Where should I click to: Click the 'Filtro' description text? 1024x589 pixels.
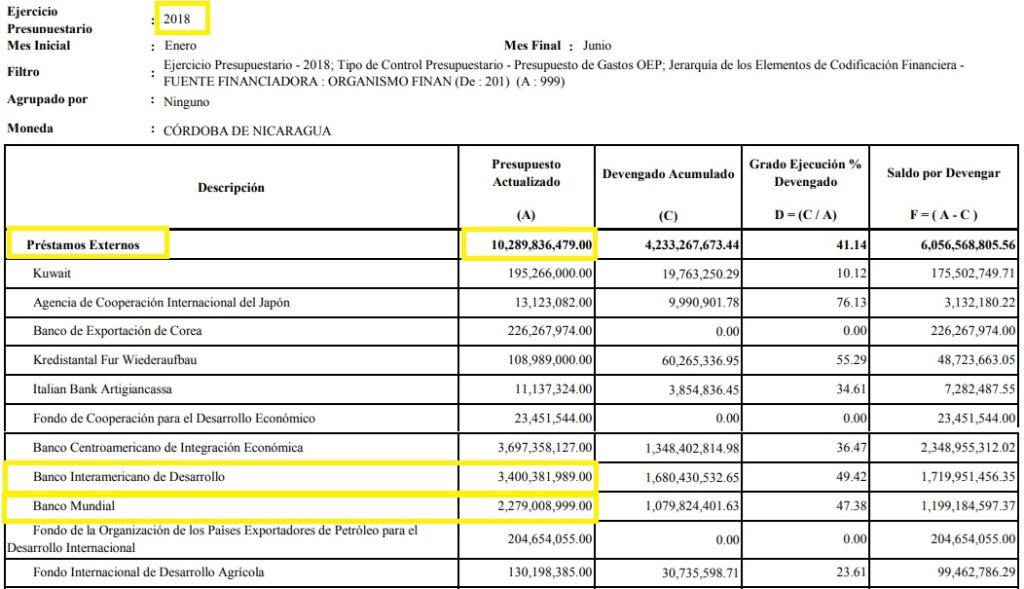click(x=564, y=73)
